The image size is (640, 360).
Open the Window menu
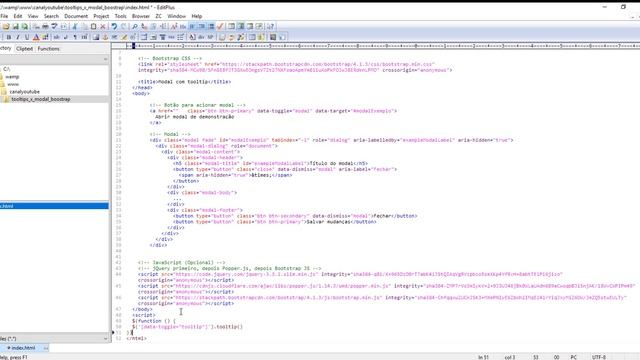click(177, 16)
